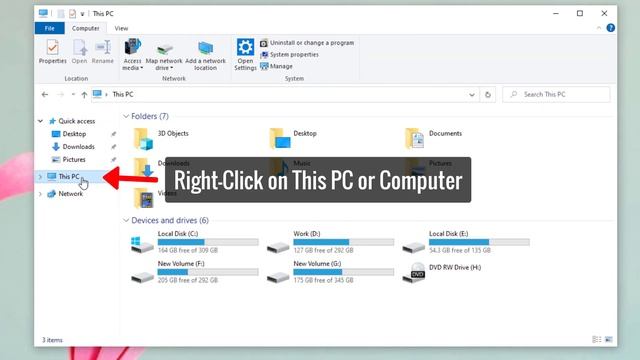Open recent locations dropdown arrow
The image size is (640, 360).
click(73, 95)
